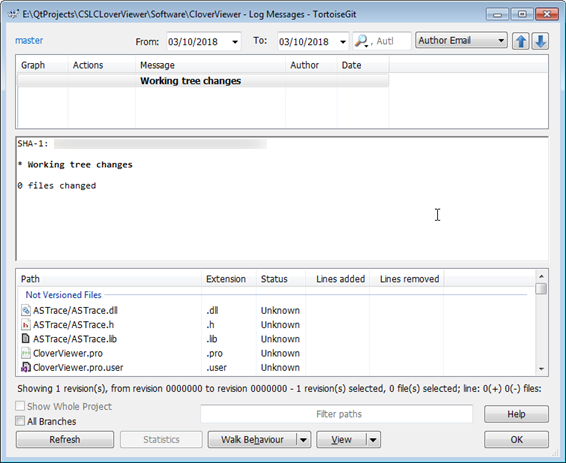
Task: Click the Help button
Action: pos(516,414)
